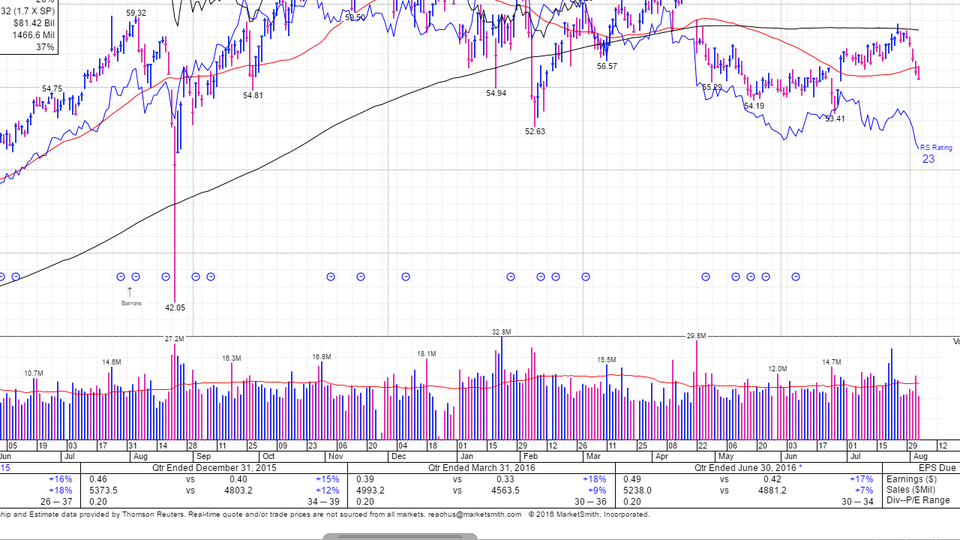Click circle marker above the Aug 14 date
The image size is (960, 540).
click(x=165, y=277)
